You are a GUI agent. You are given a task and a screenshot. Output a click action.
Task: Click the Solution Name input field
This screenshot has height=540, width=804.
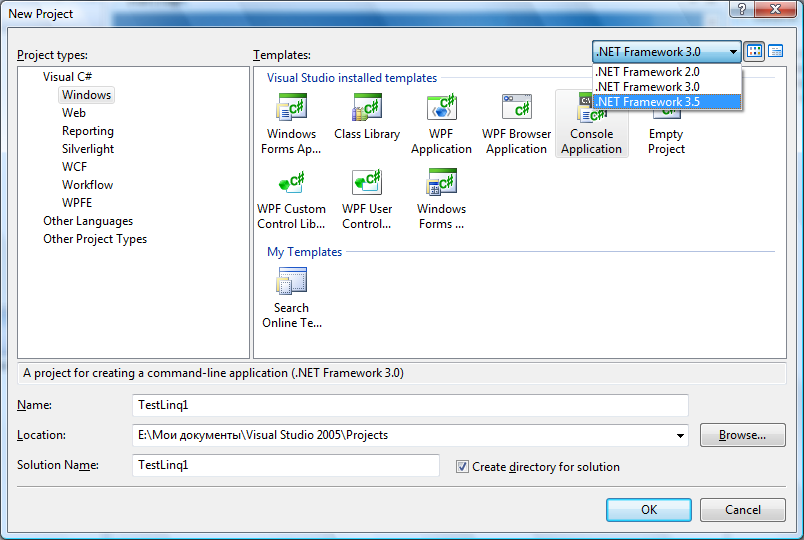[x=286, y=465]
